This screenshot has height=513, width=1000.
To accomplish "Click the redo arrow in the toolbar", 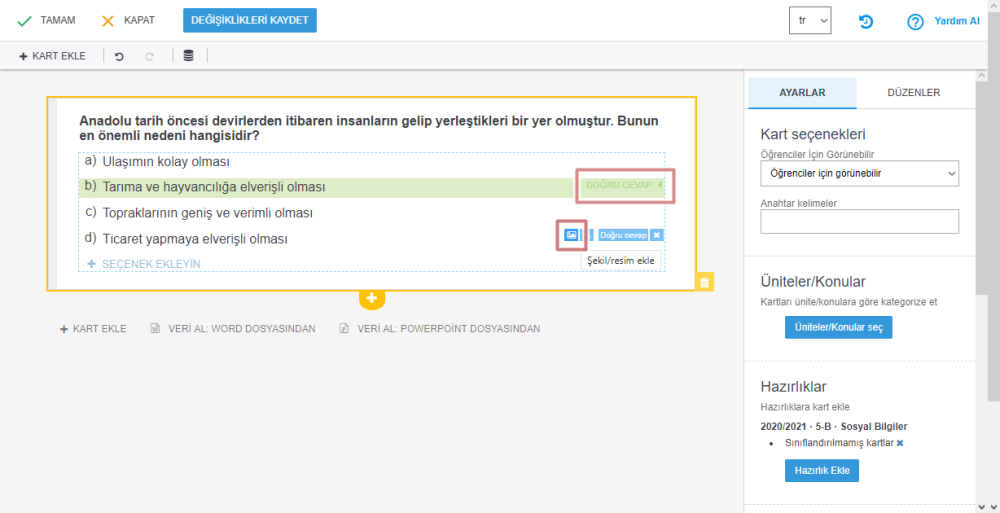I will click(149, 56).
